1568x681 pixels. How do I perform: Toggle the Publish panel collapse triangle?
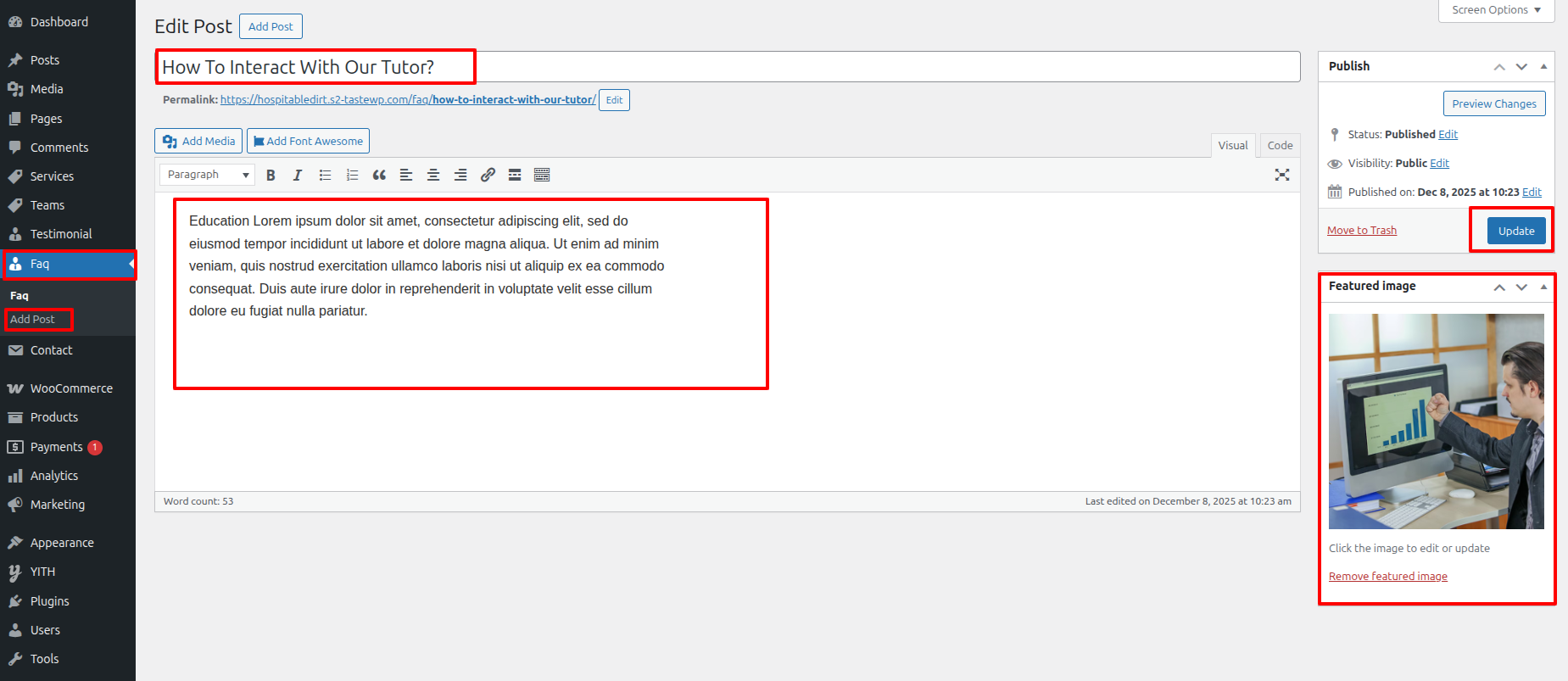point(1543,66)
